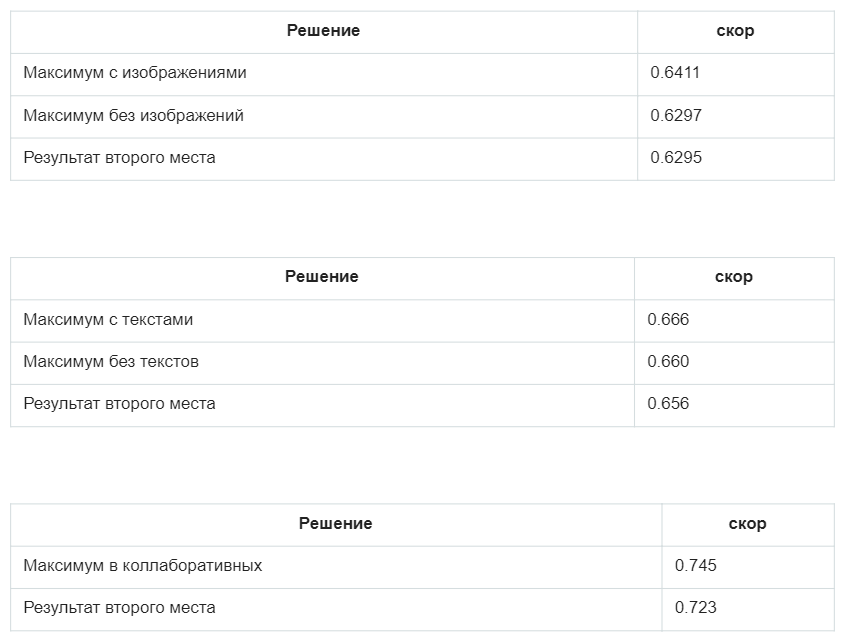Image resolution: width=845 pixels, height=638 pixels.
Task: Click "Решение" header above "Максимум с изображениями"
Action: coord(323,31)
